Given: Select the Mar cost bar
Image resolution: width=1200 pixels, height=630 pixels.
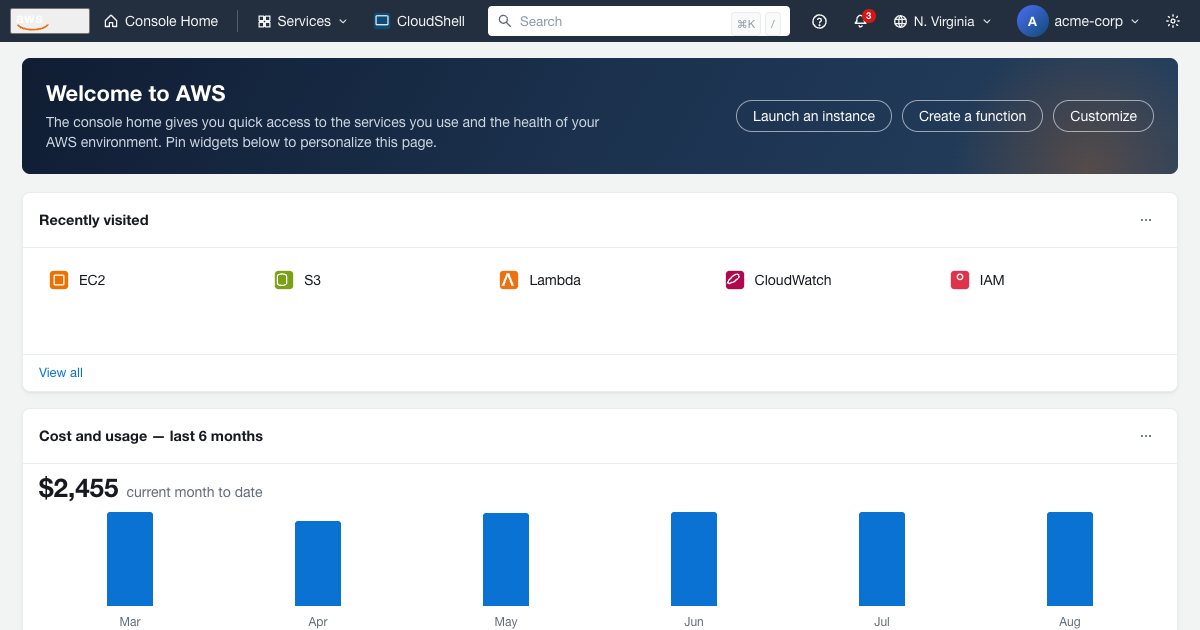Looking at the screenshot, I should click(x=130, y=559).
